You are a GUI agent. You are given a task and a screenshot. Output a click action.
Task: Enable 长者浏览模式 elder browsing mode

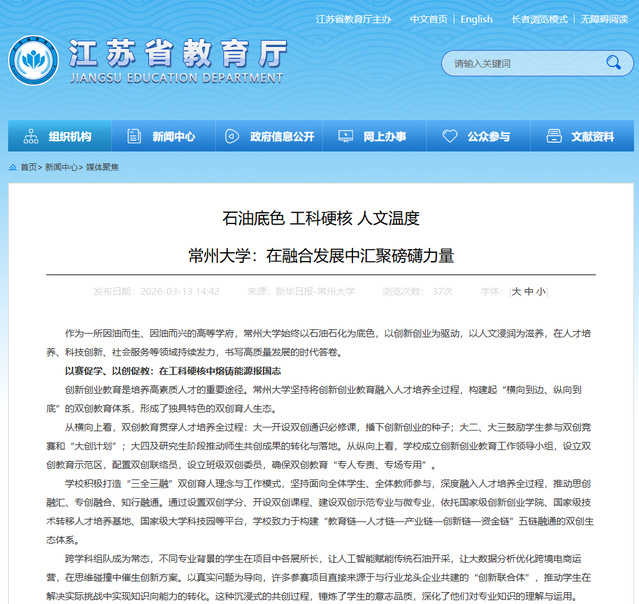tap(539, 19)
